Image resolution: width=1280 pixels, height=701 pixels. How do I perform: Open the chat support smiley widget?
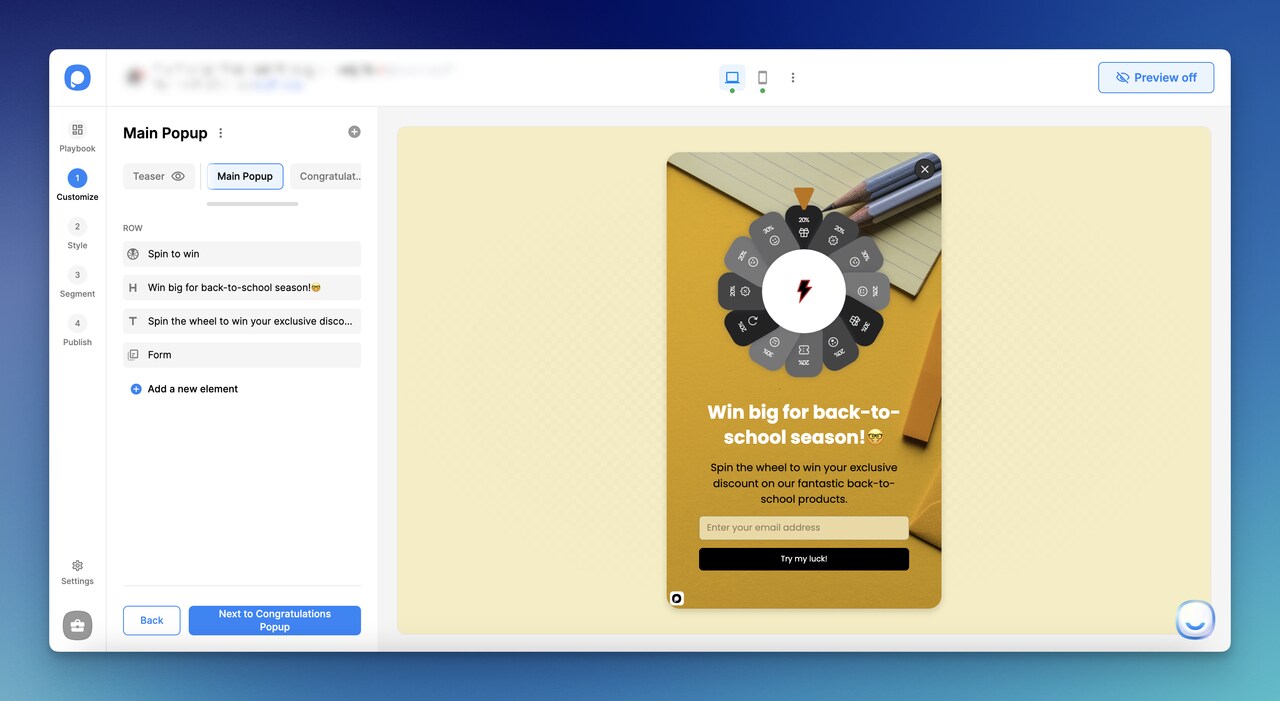(x=1195, y=620)
